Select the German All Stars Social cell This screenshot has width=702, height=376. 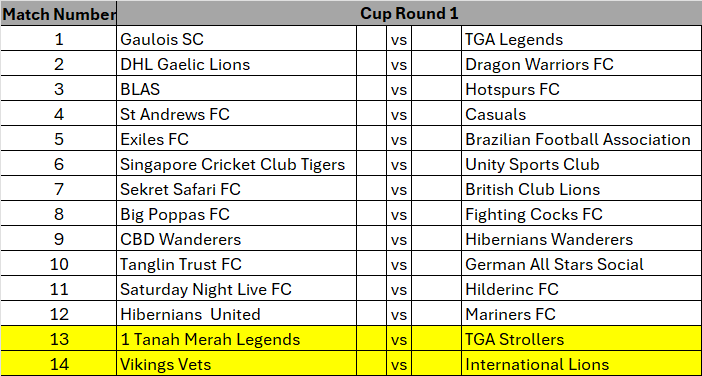pos(581,264)
